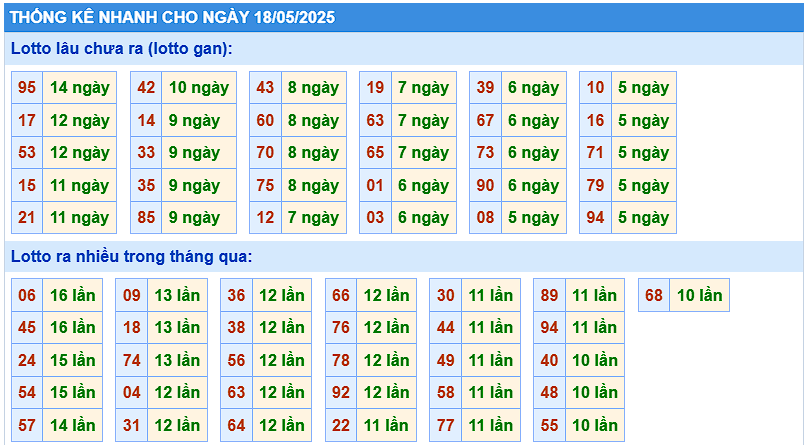Select number 66 in frequent table

point(341,295)
